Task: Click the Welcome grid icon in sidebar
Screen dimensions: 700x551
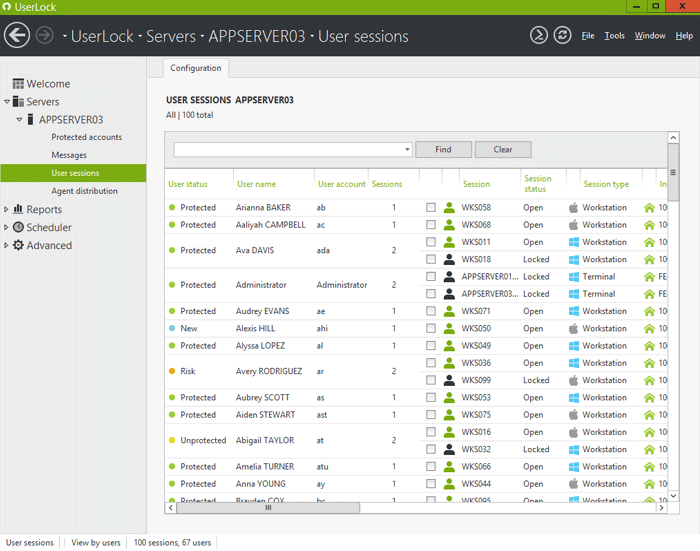Action: coord(18,84)
